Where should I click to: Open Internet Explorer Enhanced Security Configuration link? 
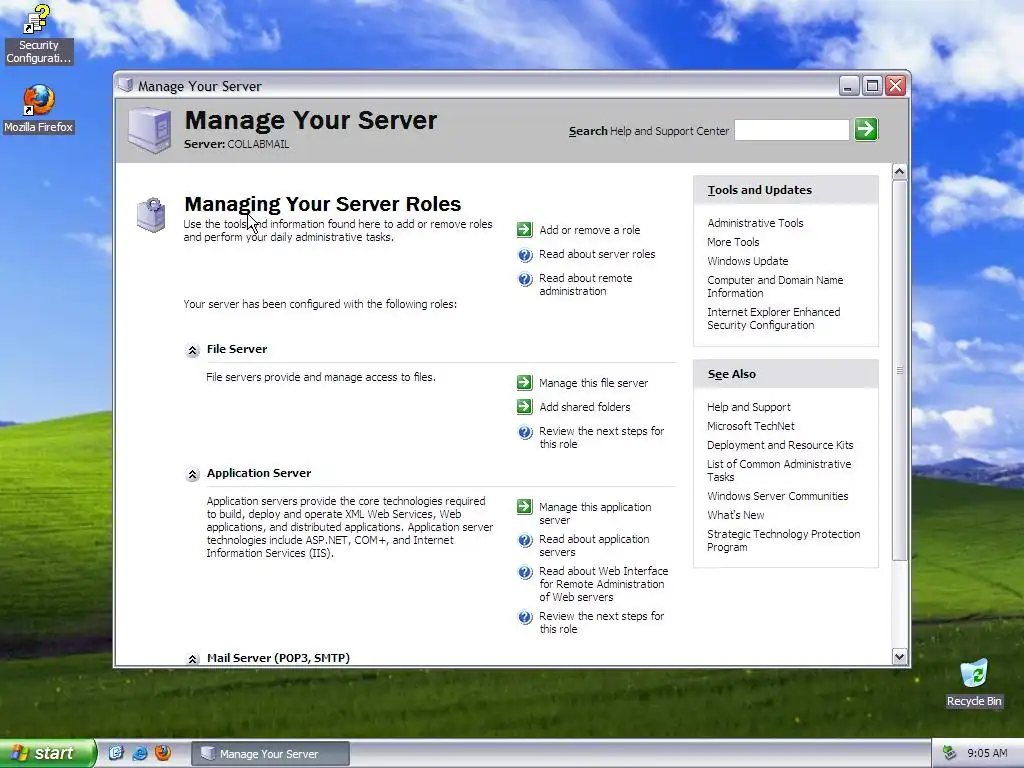[773, 318]
